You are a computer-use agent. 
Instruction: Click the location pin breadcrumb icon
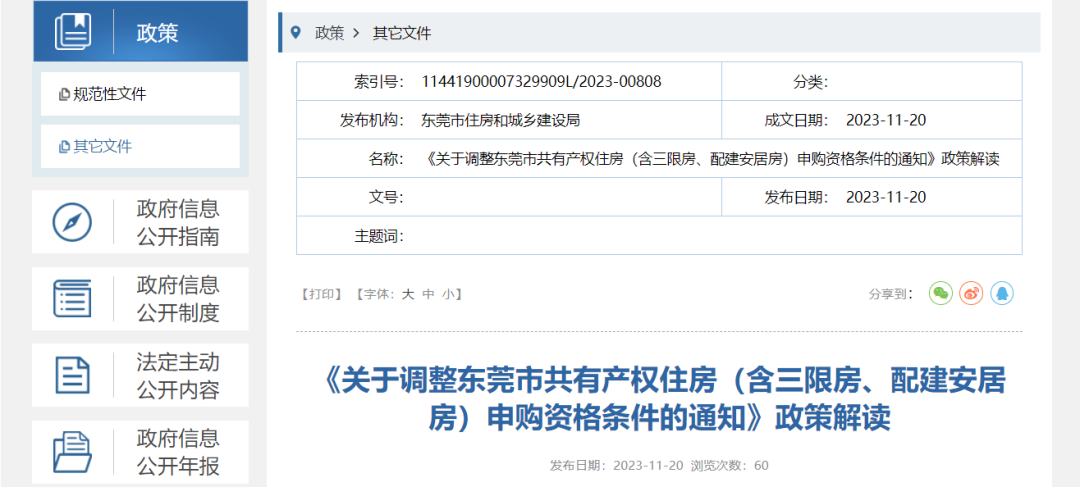point(295,33)
